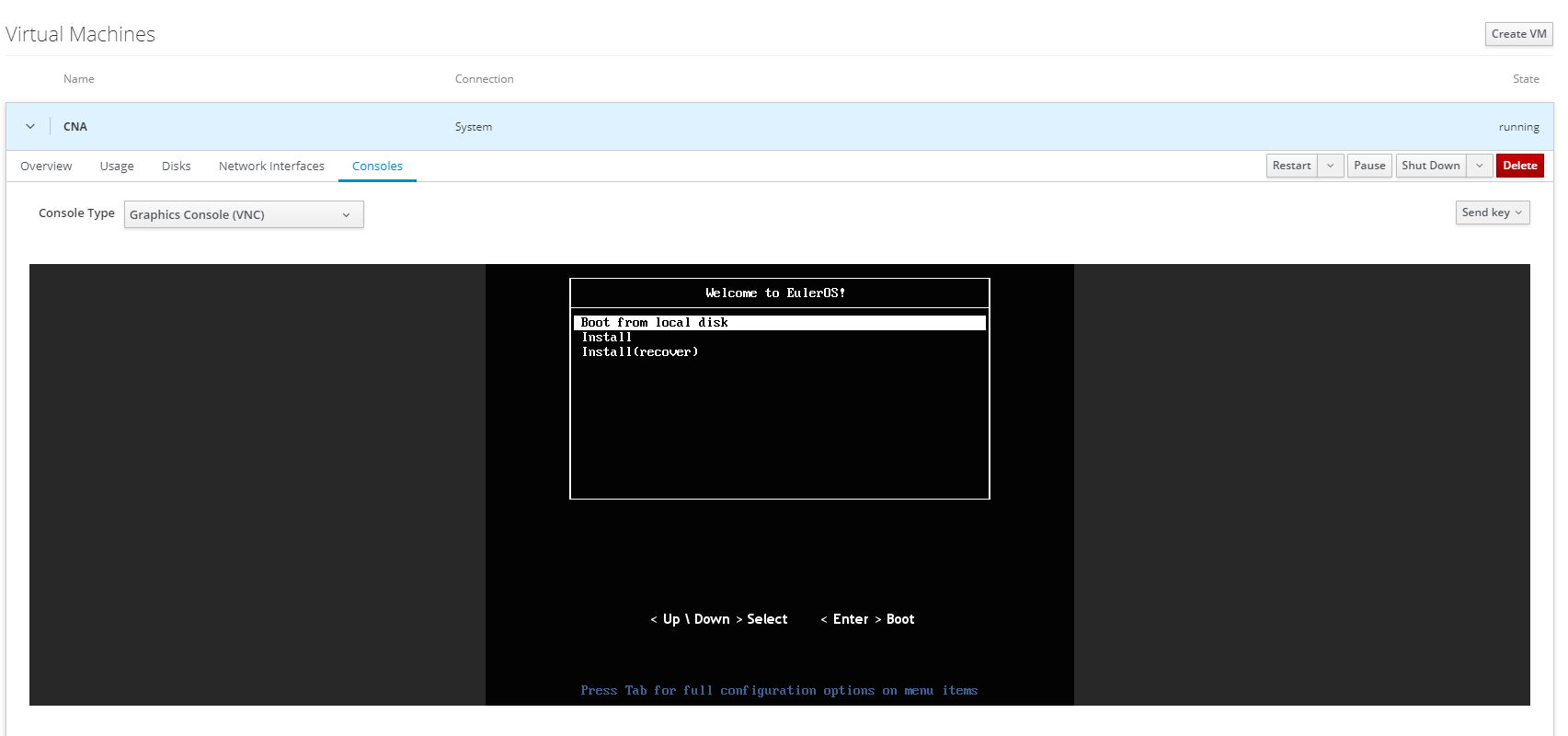Restart the CNA virtual machine

tap(1292, 166)
